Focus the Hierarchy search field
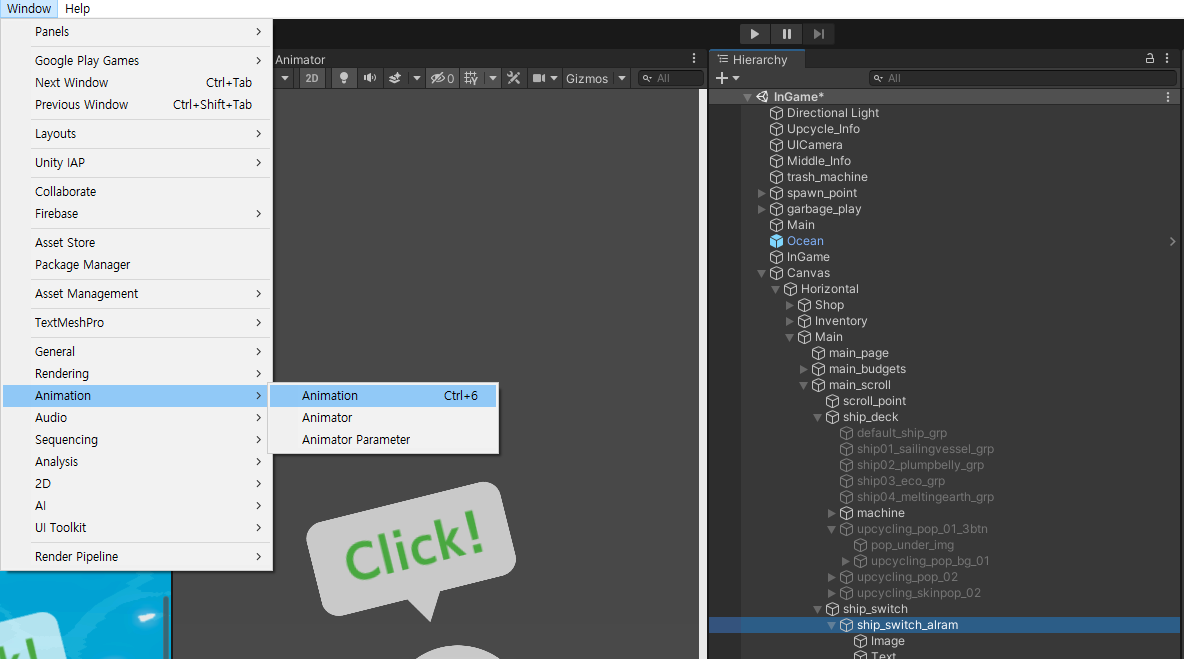This screenshot has height=659, width=1184. coord(1023,79)
